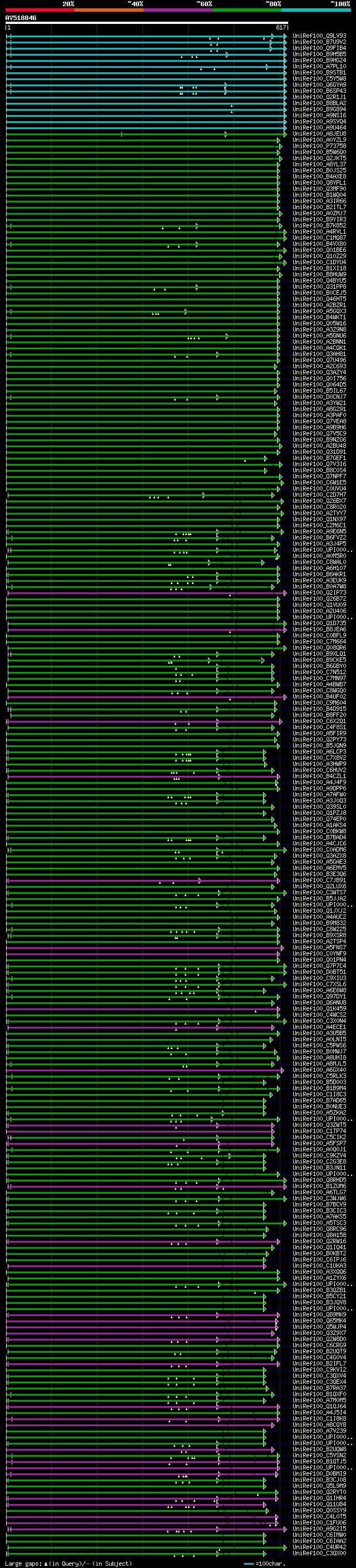The height and width of the screenshot is (1568, 356).
Task: Select hit label UniRef100_A0YZL9
Action: [319, 140]
